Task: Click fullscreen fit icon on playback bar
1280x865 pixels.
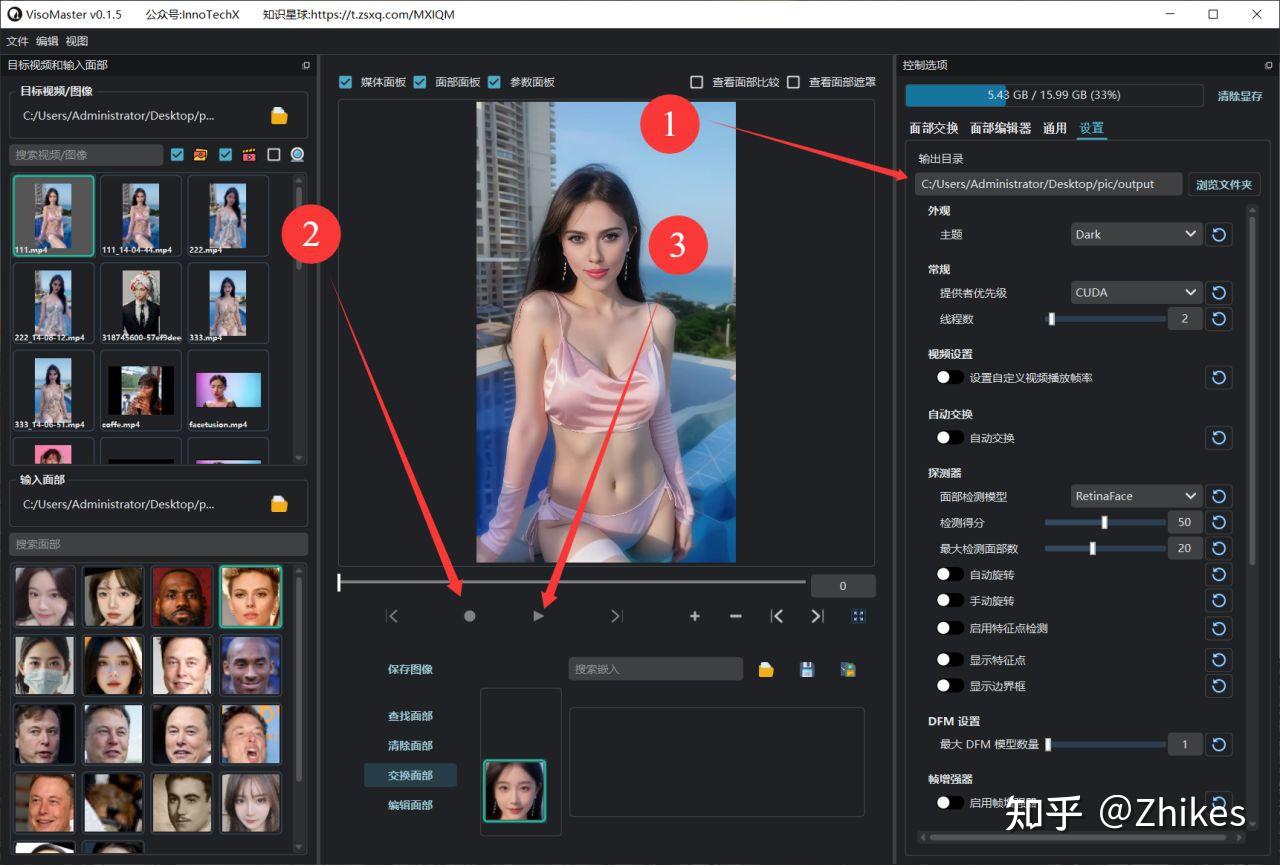Action: tap(858, 616)
